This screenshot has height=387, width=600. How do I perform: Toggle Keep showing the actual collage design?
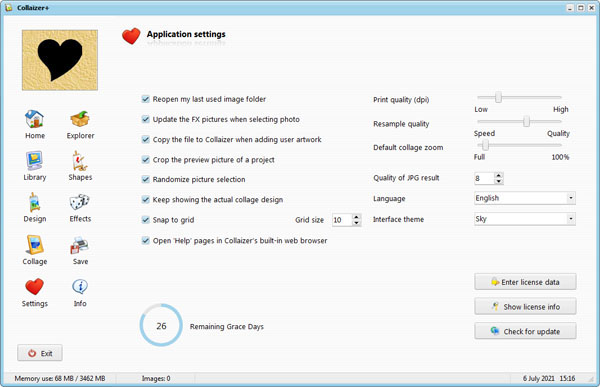[145, 199]
